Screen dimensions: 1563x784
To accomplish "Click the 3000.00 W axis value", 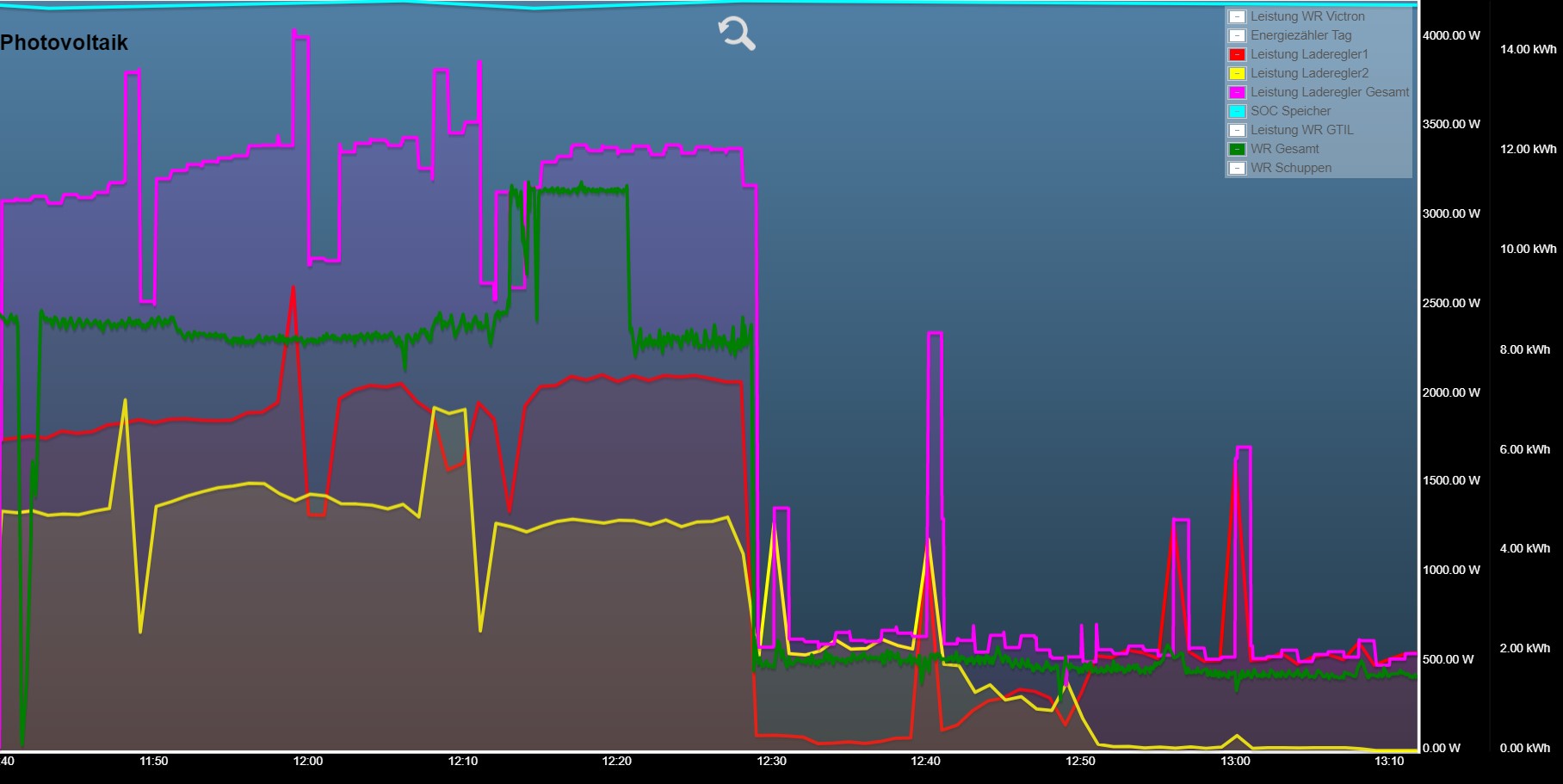I will (x=1451, y=213).
